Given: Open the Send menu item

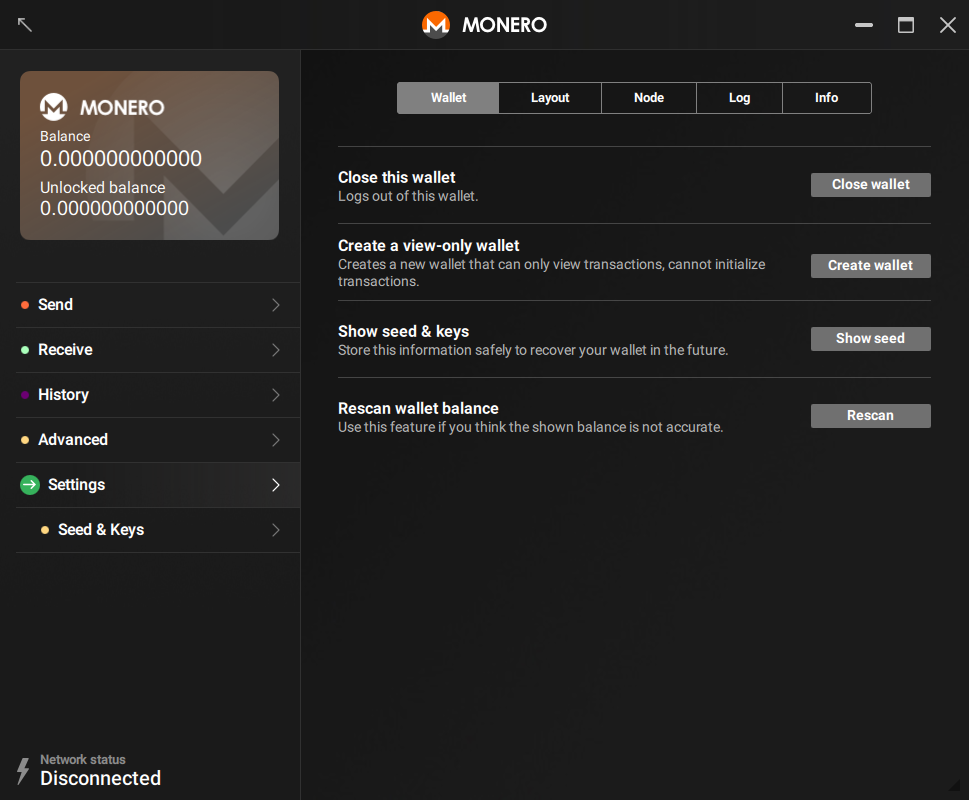Looking at the screenshot, I should pyautogui.click(x=158, y=305).
